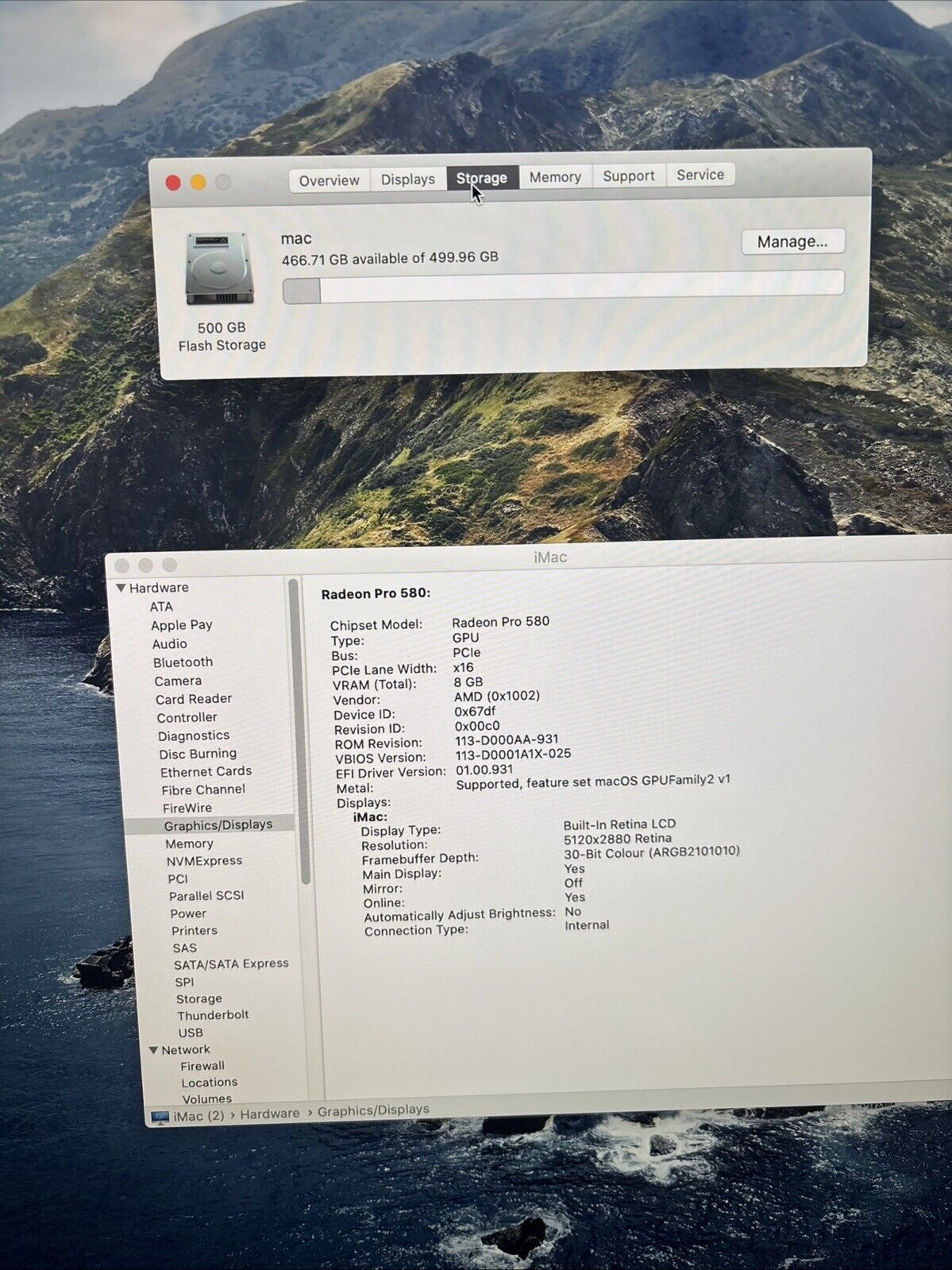Click the 500 GB Flash Storage drive icon
This screenshot has height=1270, width=952.
pos(220,268)
